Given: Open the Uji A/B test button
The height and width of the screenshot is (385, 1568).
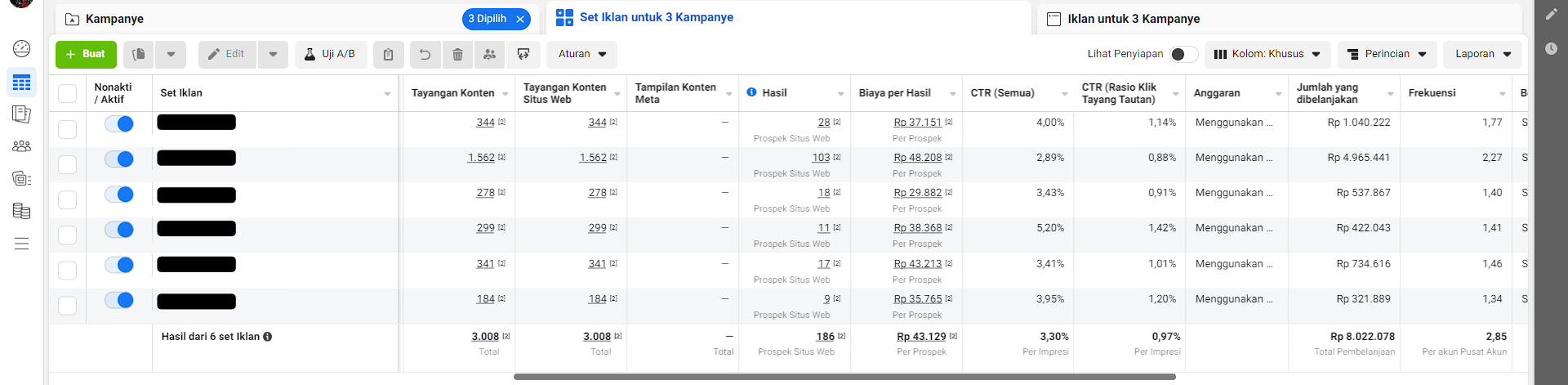Looking at the screenshot, I should coord(331,54).
